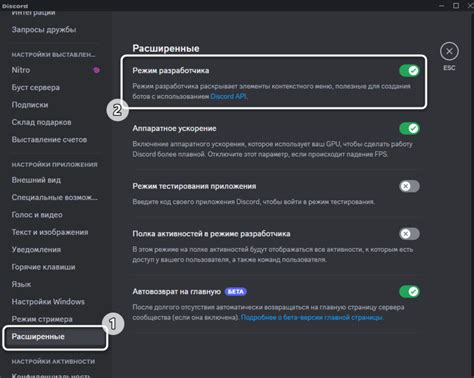Select Язык settings item

click(21, 284)
